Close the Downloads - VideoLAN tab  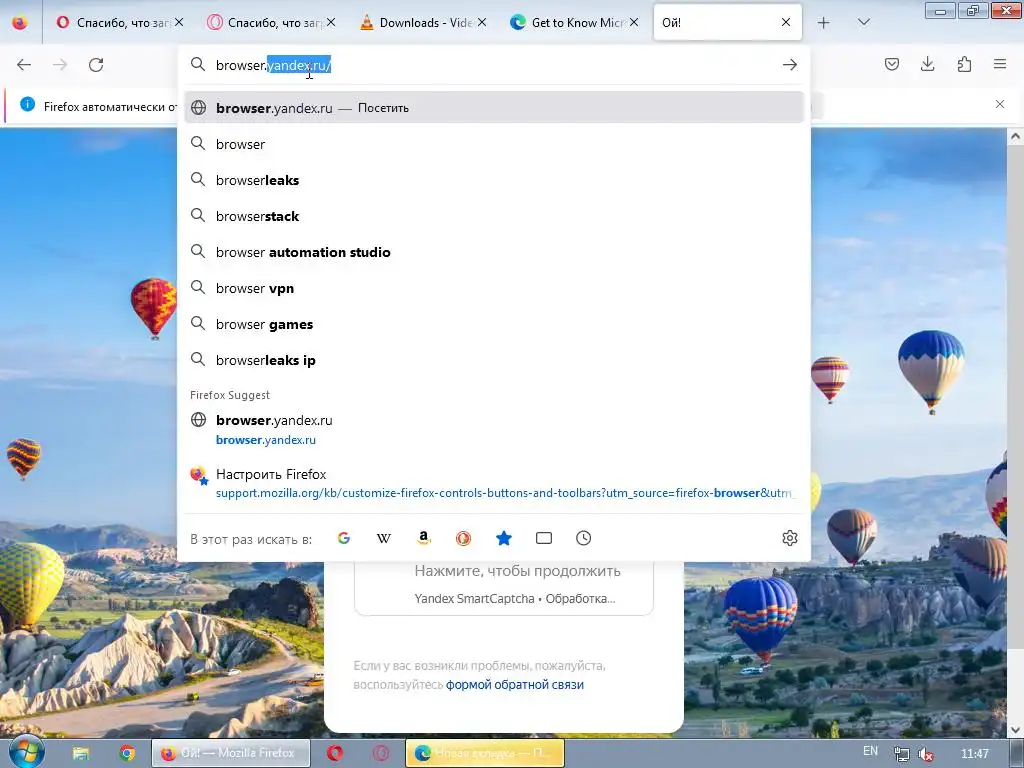tap(482, 23)
